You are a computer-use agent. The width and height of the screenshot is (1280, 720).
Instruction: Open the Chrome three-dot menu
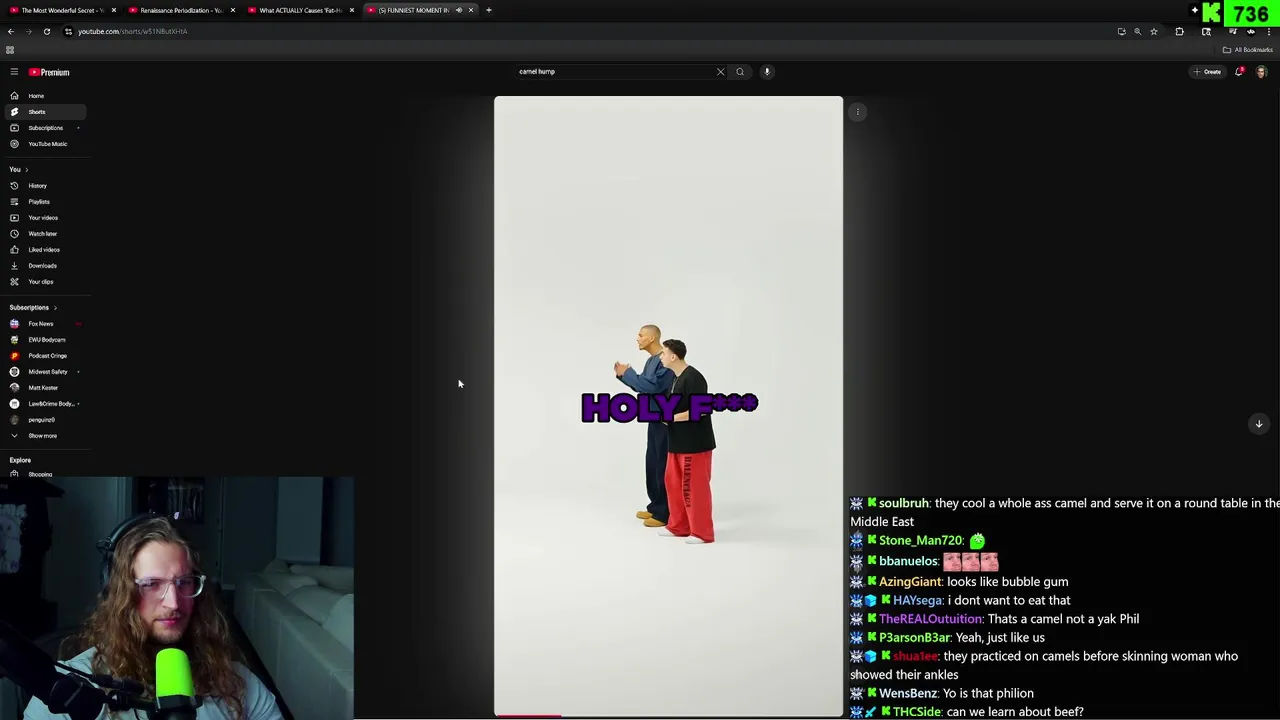pyautogui.click(x=1268, y=31)
